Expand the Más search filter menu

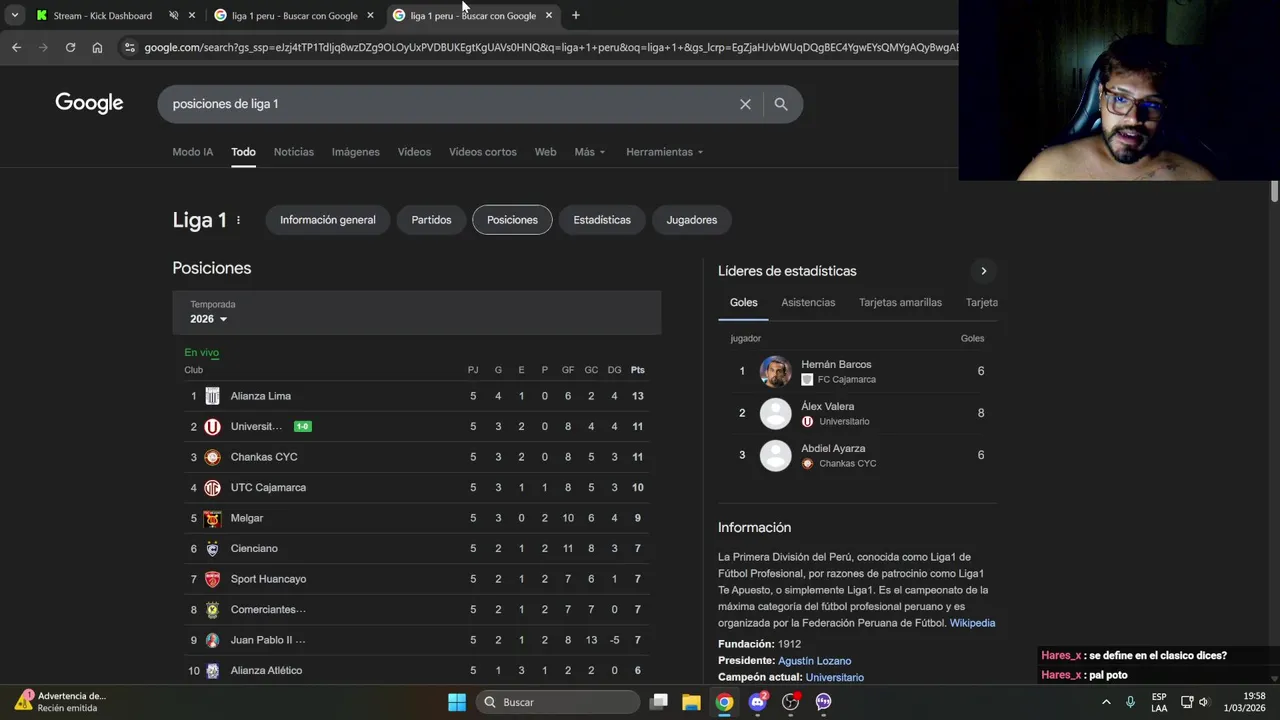(590, 152)
